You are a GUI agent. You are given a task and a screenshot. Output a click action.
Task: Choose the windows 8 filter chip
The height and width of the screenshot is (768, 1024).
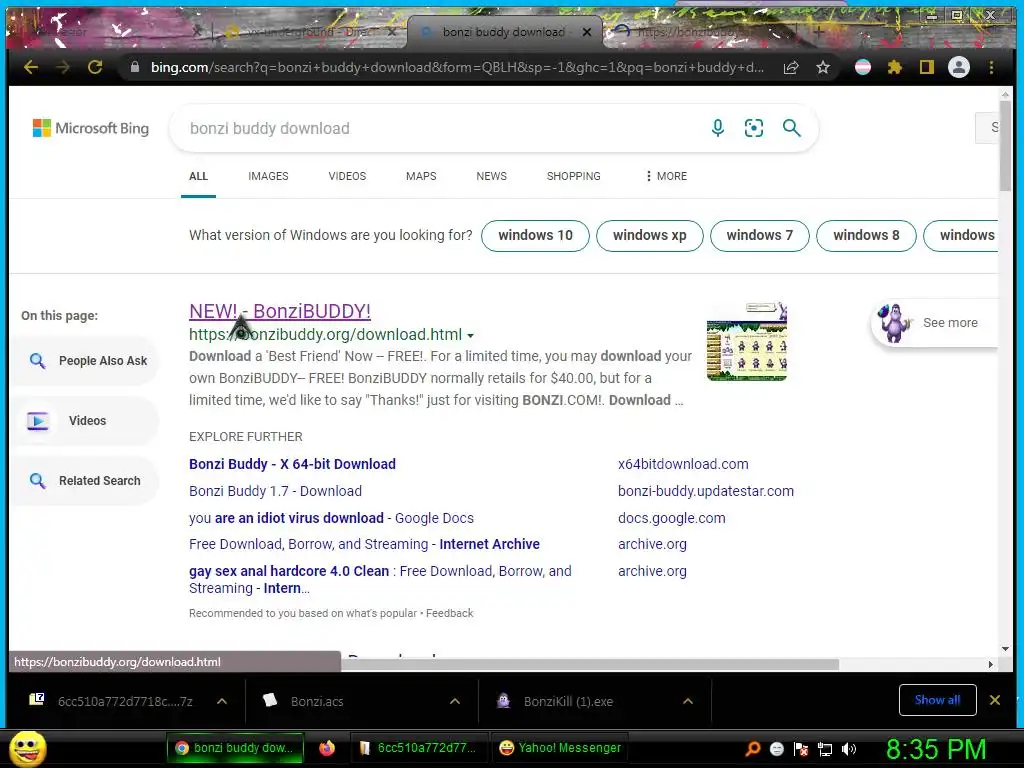click(x=866, y=235)
